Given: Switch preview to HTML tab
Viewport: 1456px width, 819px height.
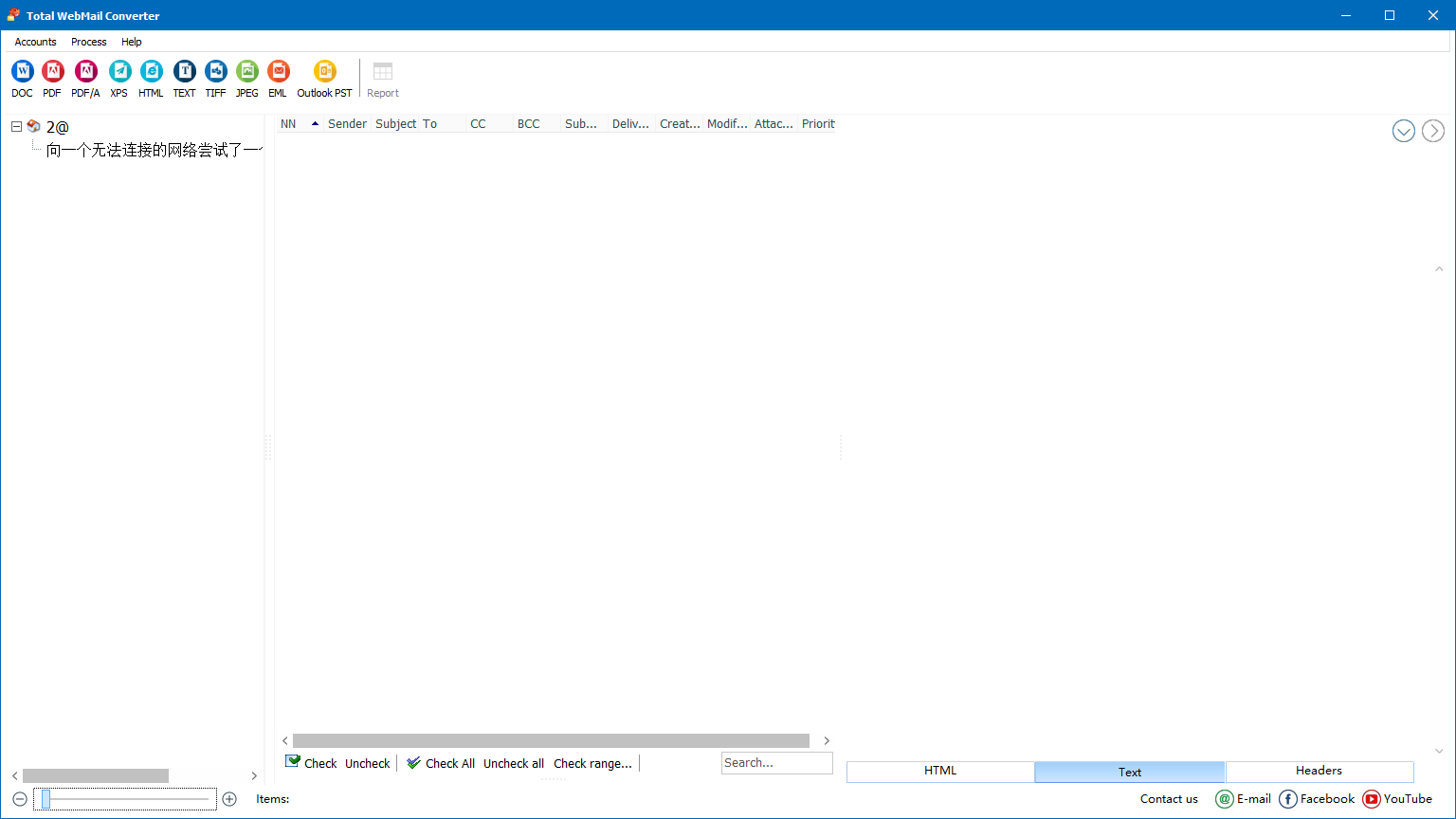Looking at the screenshot, I should [x=940, y=772].
